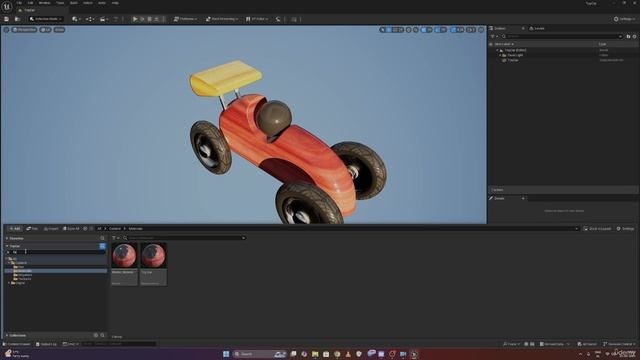Click the Dock in Layout button
Screen dimensions: 640x360
597,229
